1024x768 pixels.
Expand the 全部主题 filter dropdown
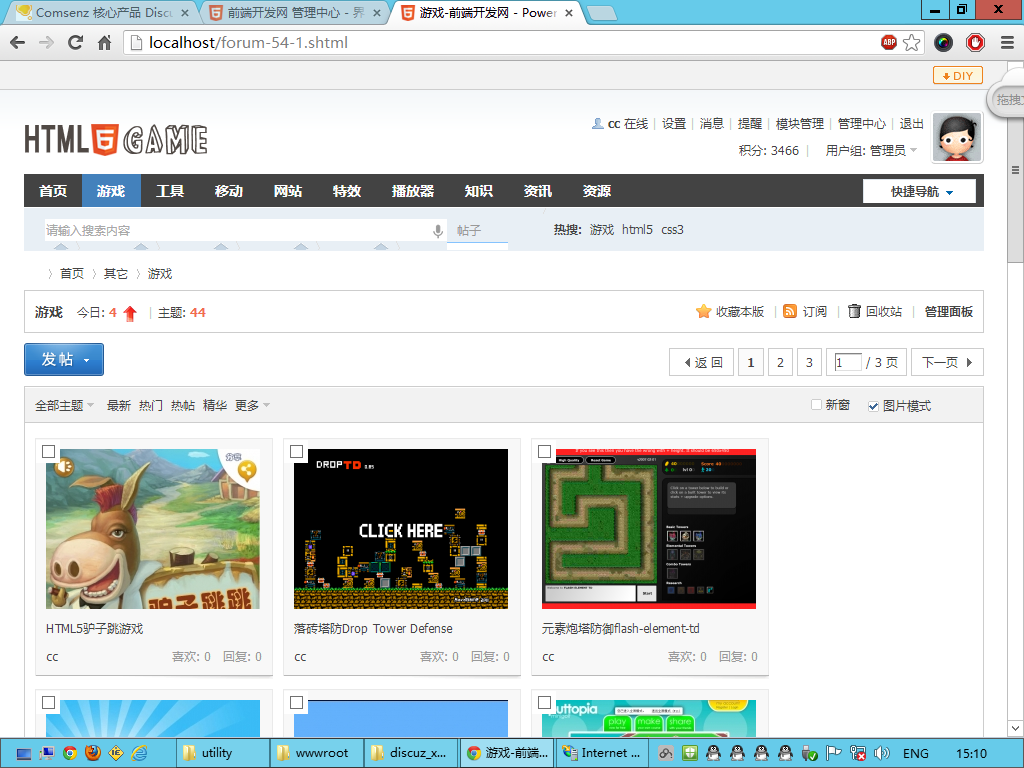[x=64, y=406]
